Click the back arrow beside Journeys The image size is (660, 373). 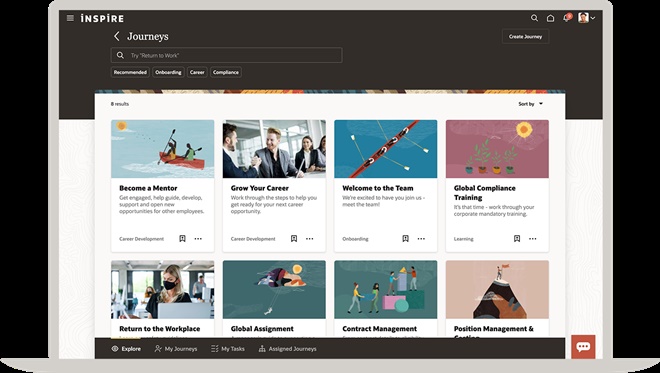pos(117,36)
